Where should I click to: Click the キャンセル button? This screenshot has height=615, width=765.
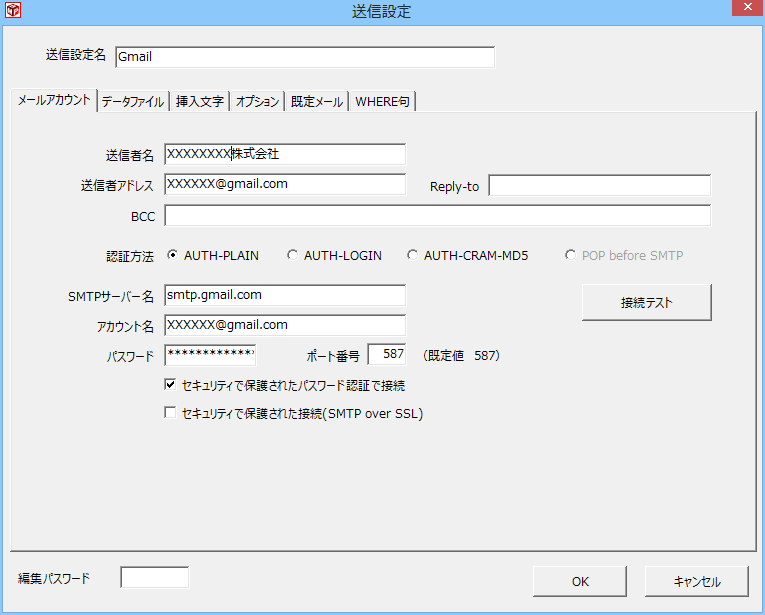coord(697,581)
